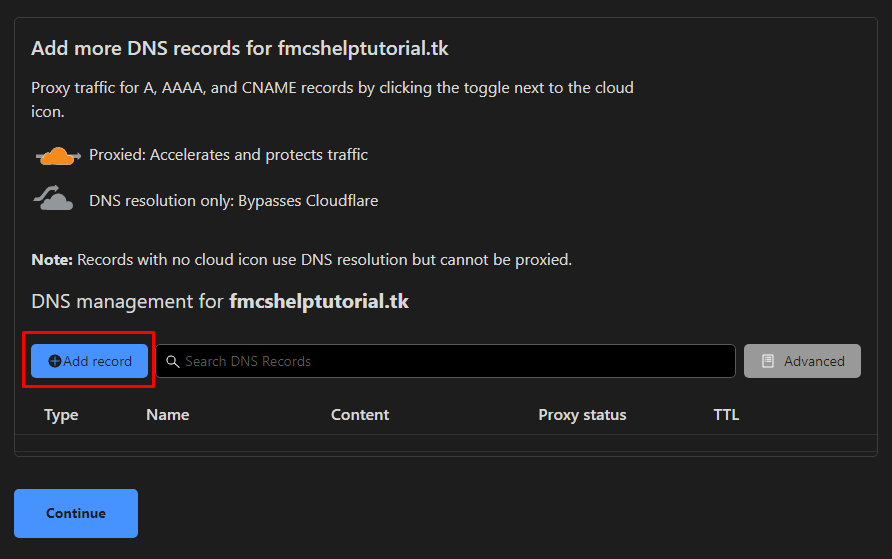Click the "Proxied: Accelerates and protects traffic" text

click(228, 155)
